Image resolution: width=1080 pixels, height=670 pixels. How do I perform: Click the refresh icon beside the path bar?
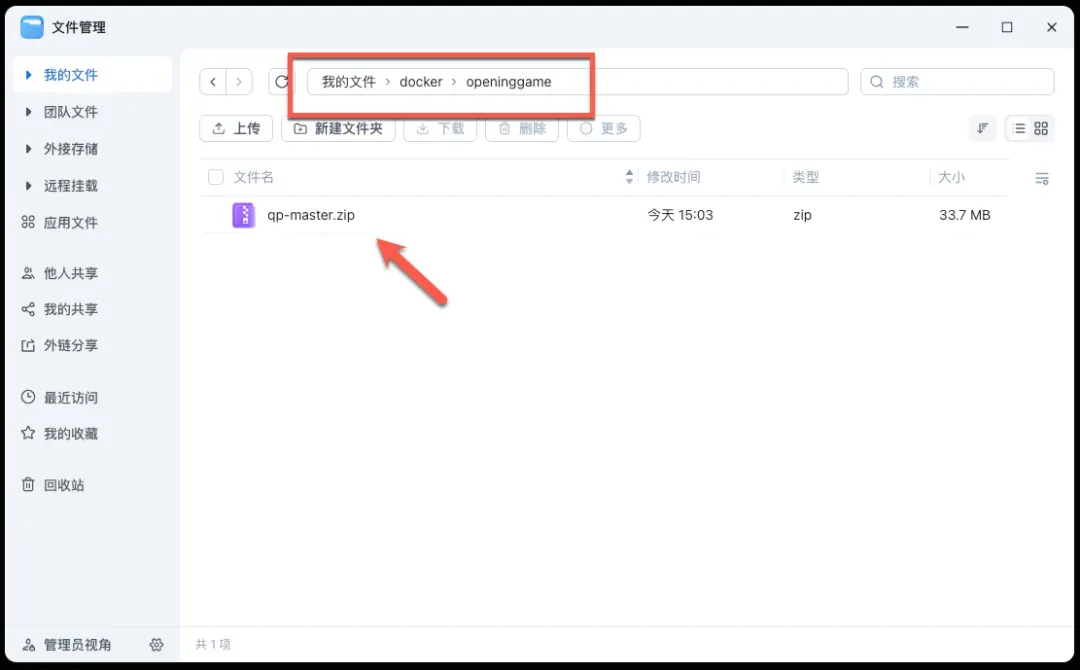click(281, 82)
